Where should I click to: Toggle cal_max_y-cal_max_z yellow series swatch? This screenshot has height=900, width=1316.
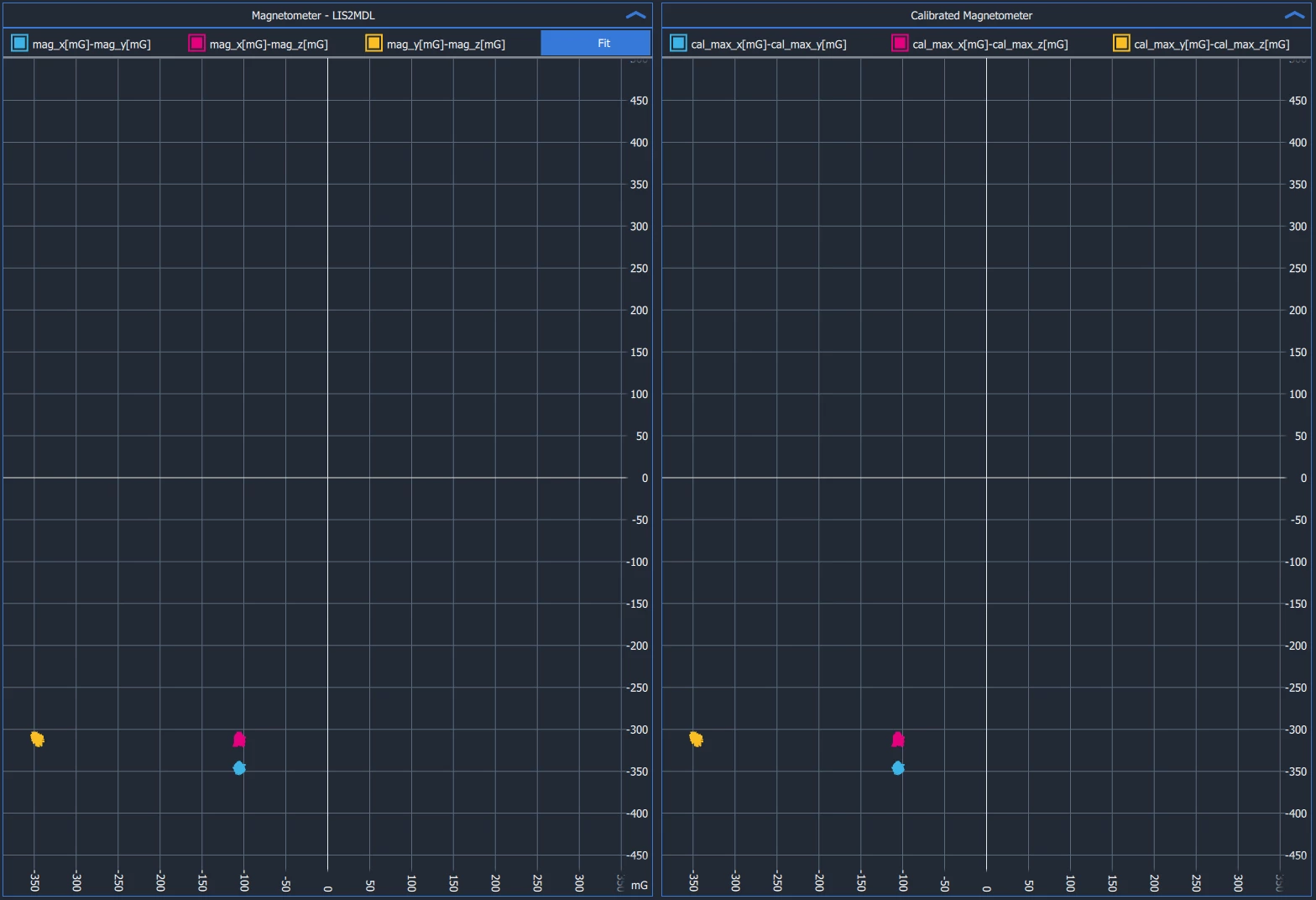point(1121,43)
